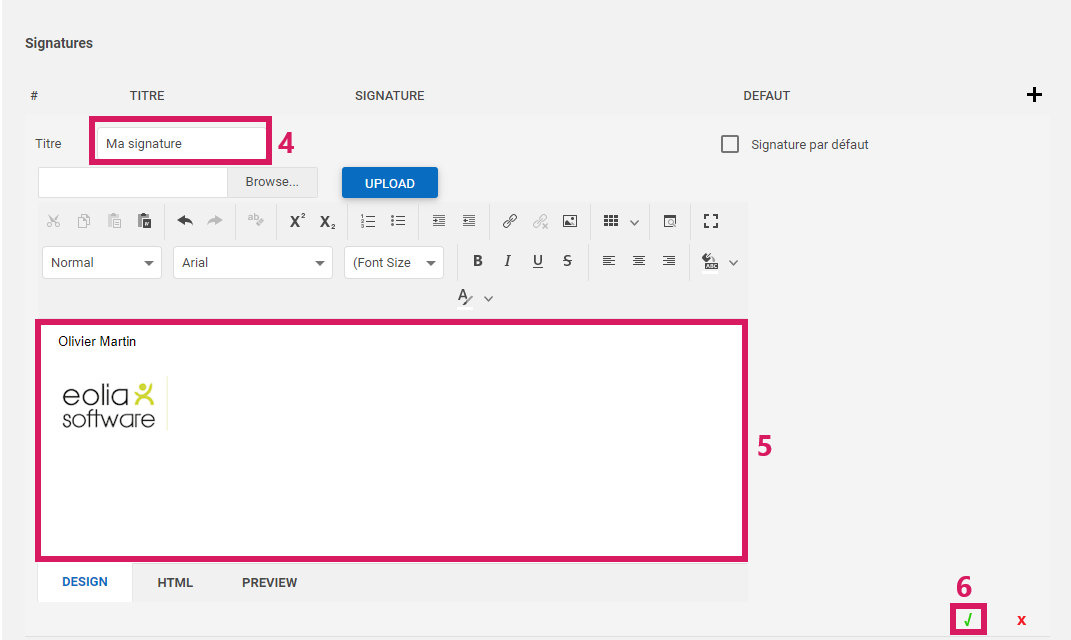Enable the Signature par défaut checkbox
This screenshot has width=1071, height=640.
[730, 144]
